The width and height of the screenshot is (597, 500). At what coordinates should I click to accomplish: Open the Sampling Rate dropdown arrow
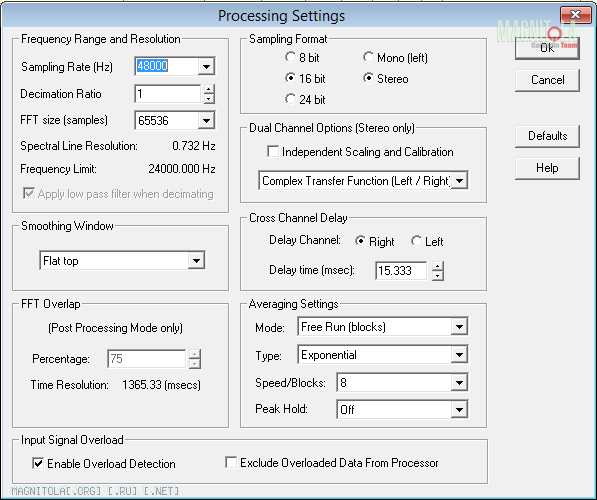(x=206, y=66)
